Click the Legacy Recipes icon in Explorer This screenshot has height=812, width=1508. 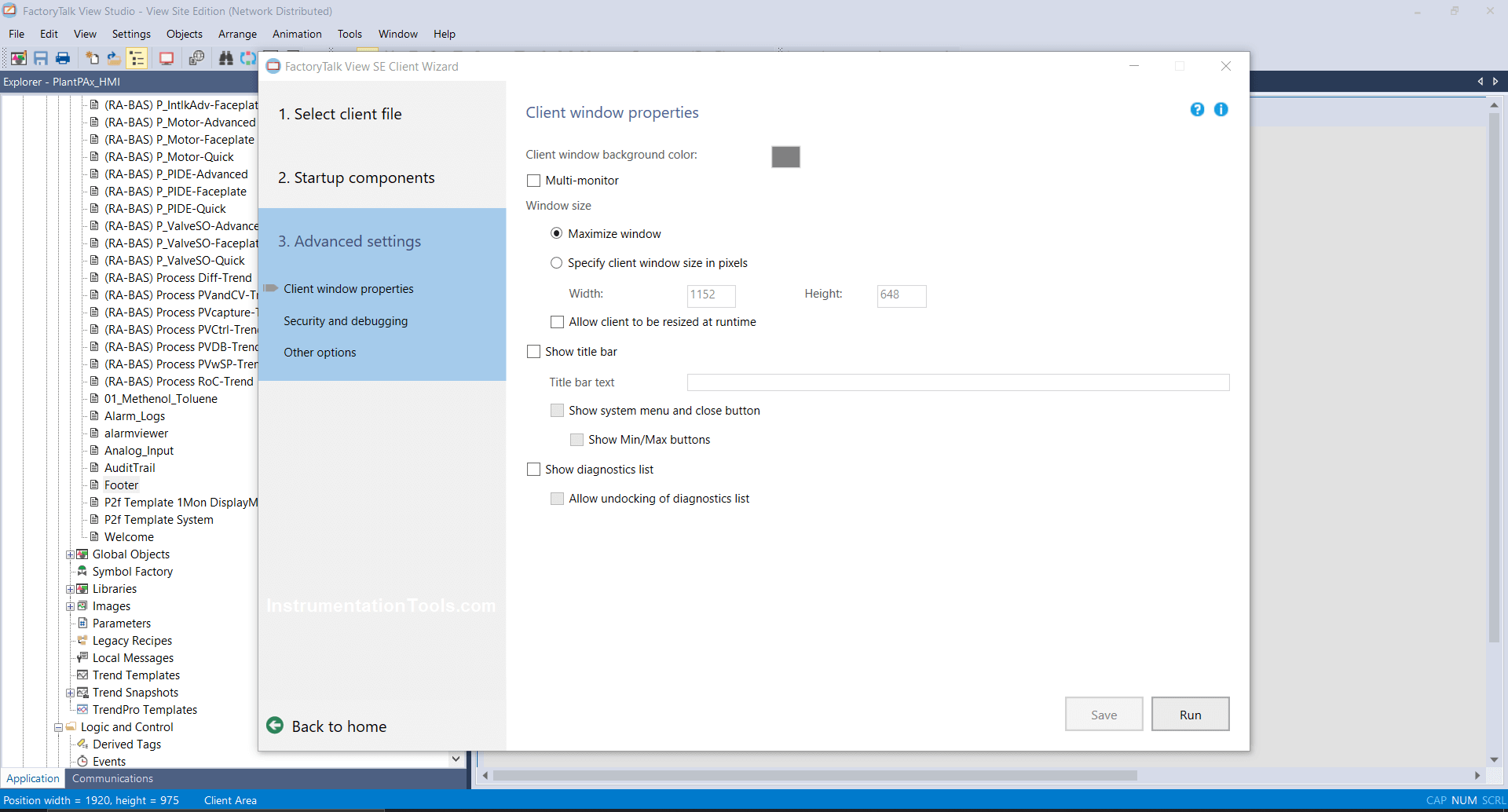tap(82, 640)
